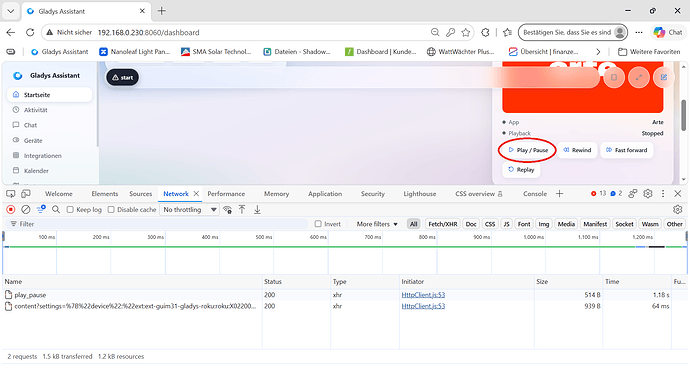Screen dimensions: 690x371
Task: Export HAR download arrow
Action: coord(257,209)
